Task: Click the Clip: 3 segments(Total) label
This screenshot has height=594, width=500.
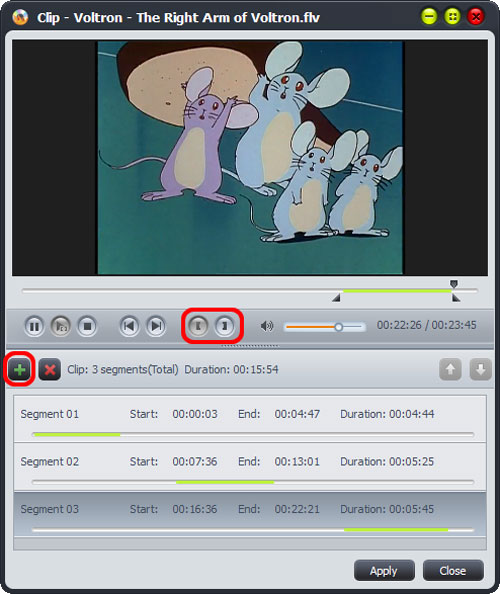Action: 123,369
